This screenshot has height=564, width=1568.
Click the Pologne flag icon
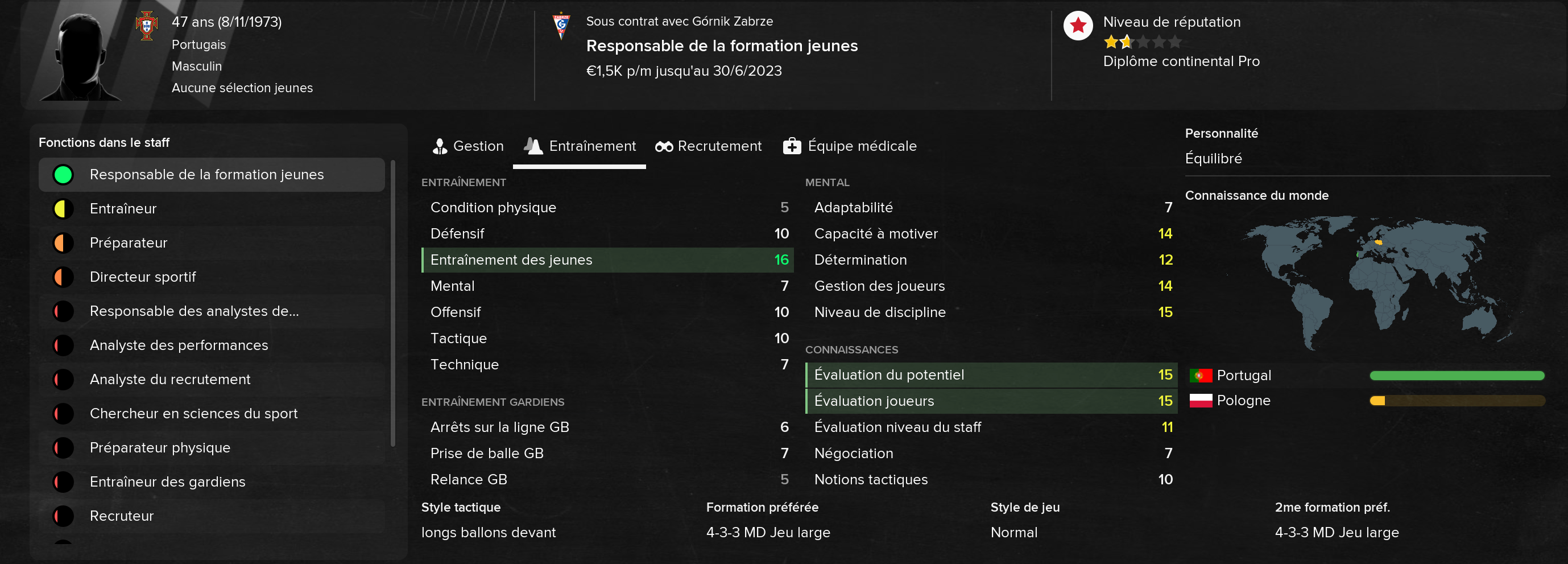1201,400
